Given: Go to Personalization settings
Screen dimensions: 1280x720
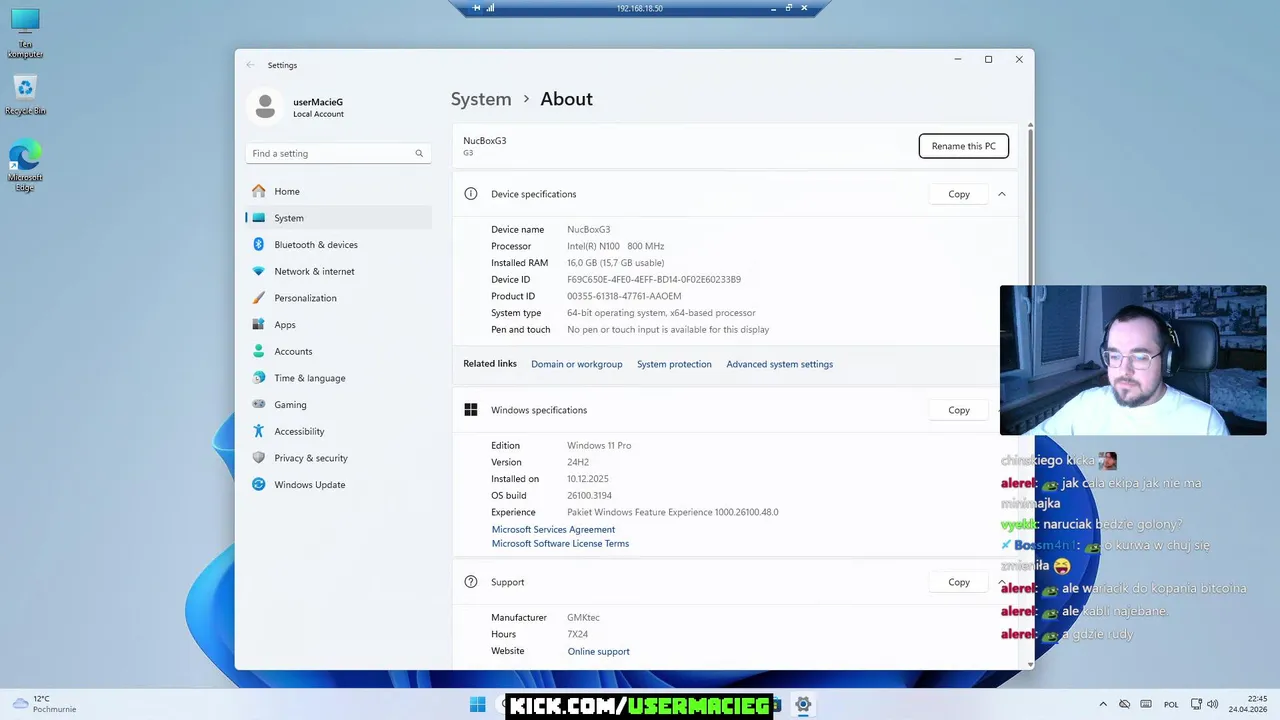Looking at the screenshot, I should pos(305,298).
